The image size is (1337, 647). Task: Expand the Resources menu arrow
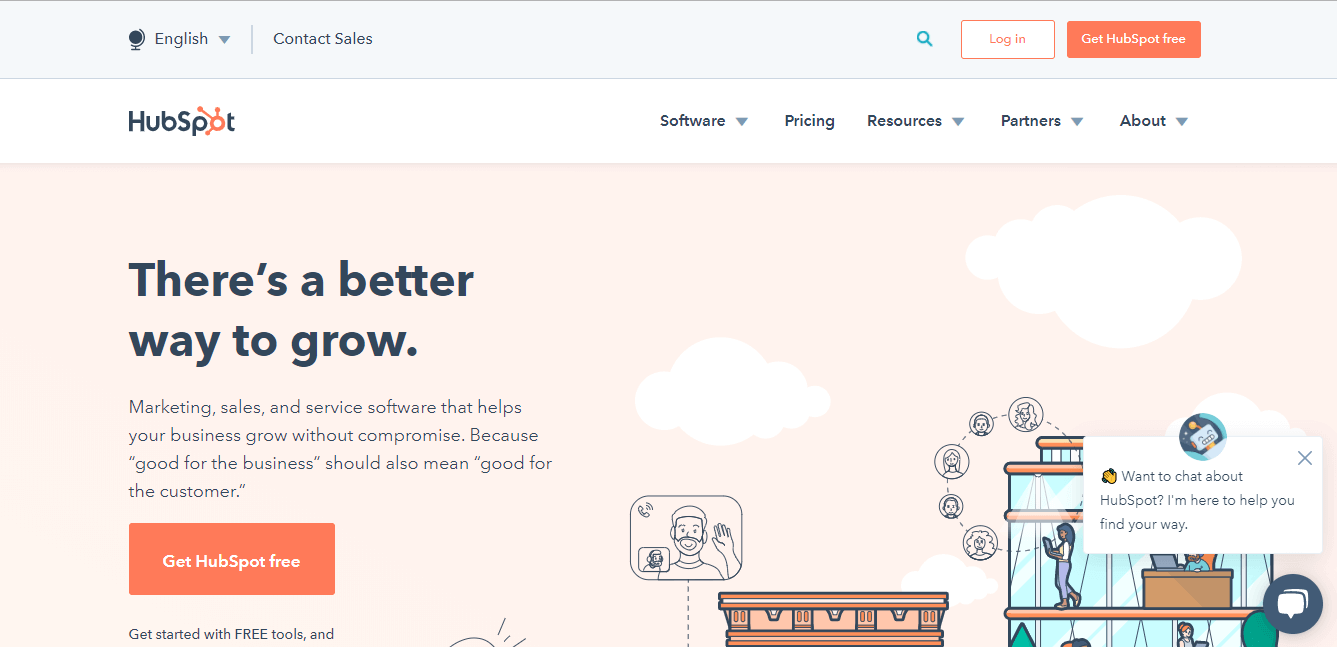tap(958, 122)
